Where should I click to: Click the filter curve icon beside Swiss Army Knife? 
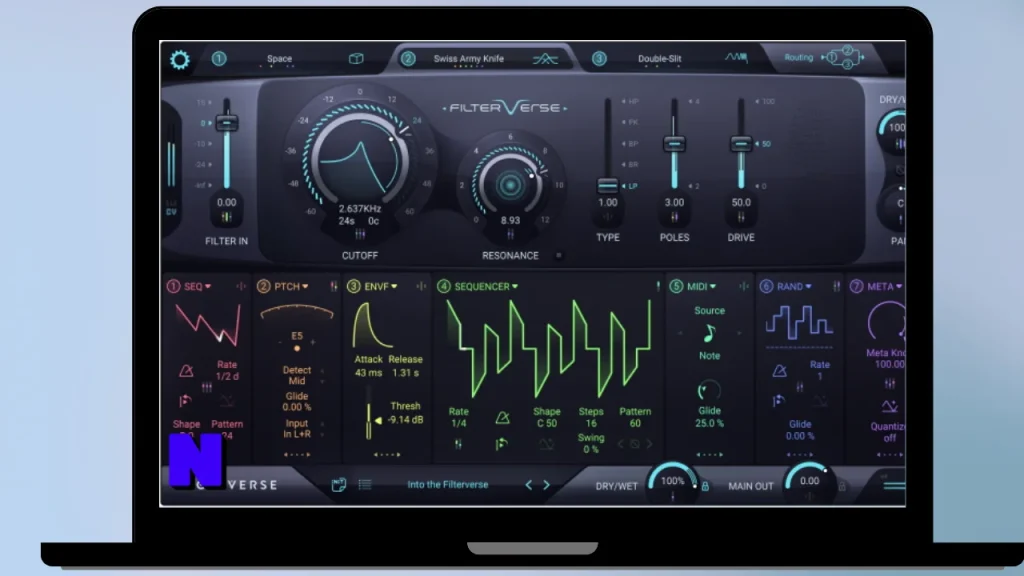pos(545,59)
